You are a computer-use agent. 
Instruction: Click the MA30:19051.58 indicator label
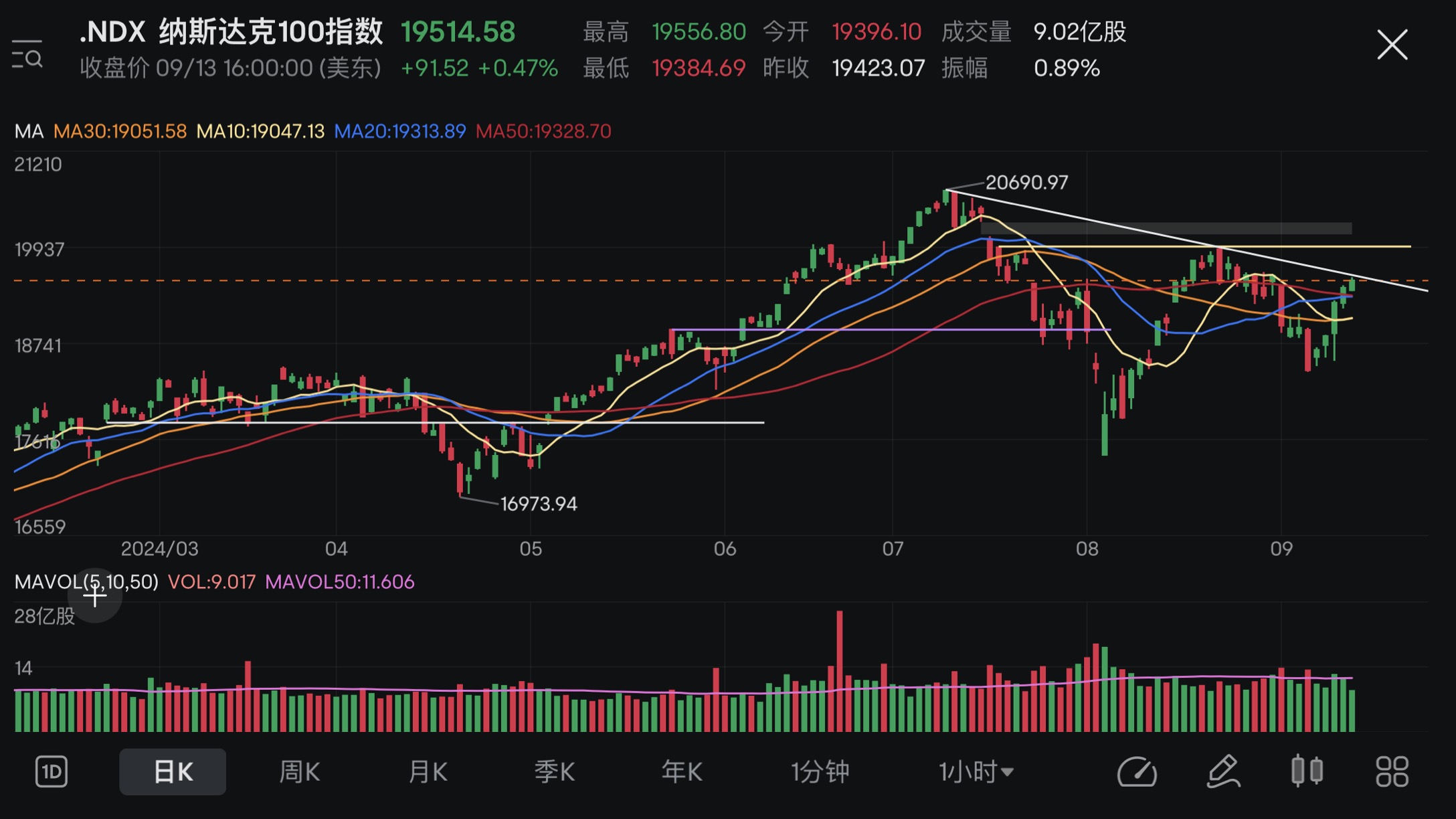(120, 131)
